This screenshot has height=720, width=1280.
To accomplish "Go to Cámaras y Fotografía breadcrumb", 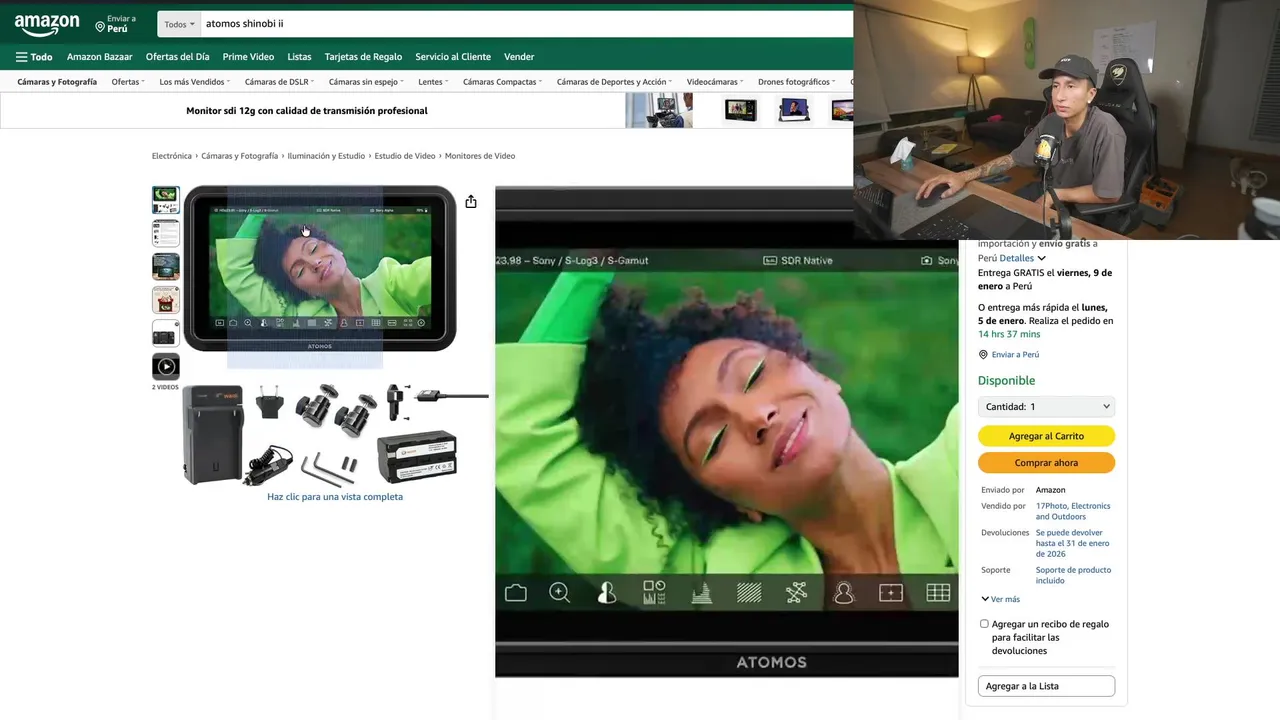I will [239, 156].
